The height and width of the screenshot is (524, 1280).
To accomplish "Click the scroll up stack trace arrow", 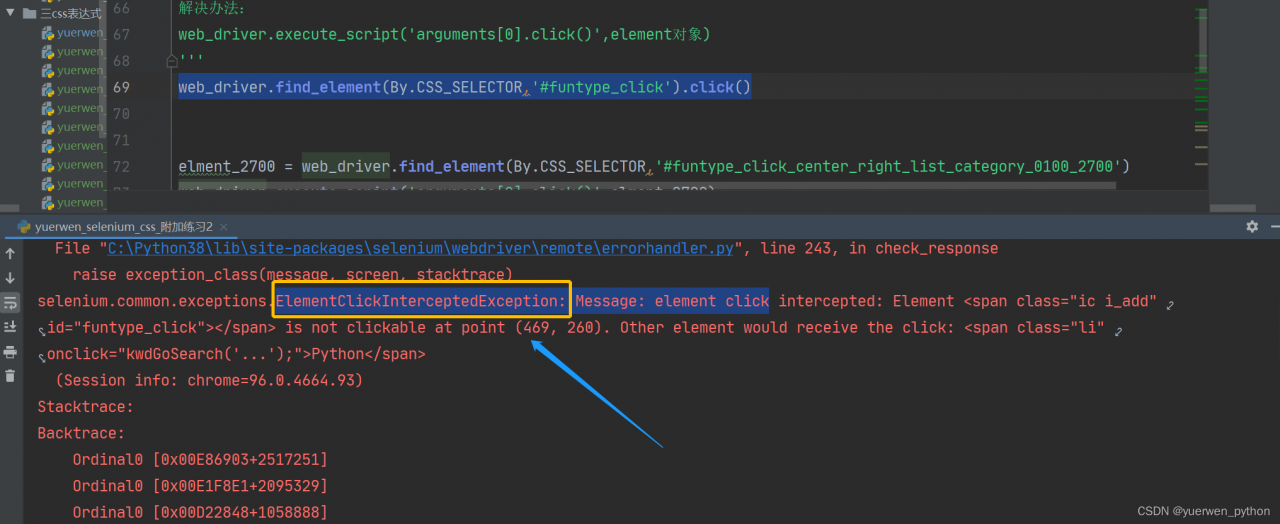I will click(10, 254).
